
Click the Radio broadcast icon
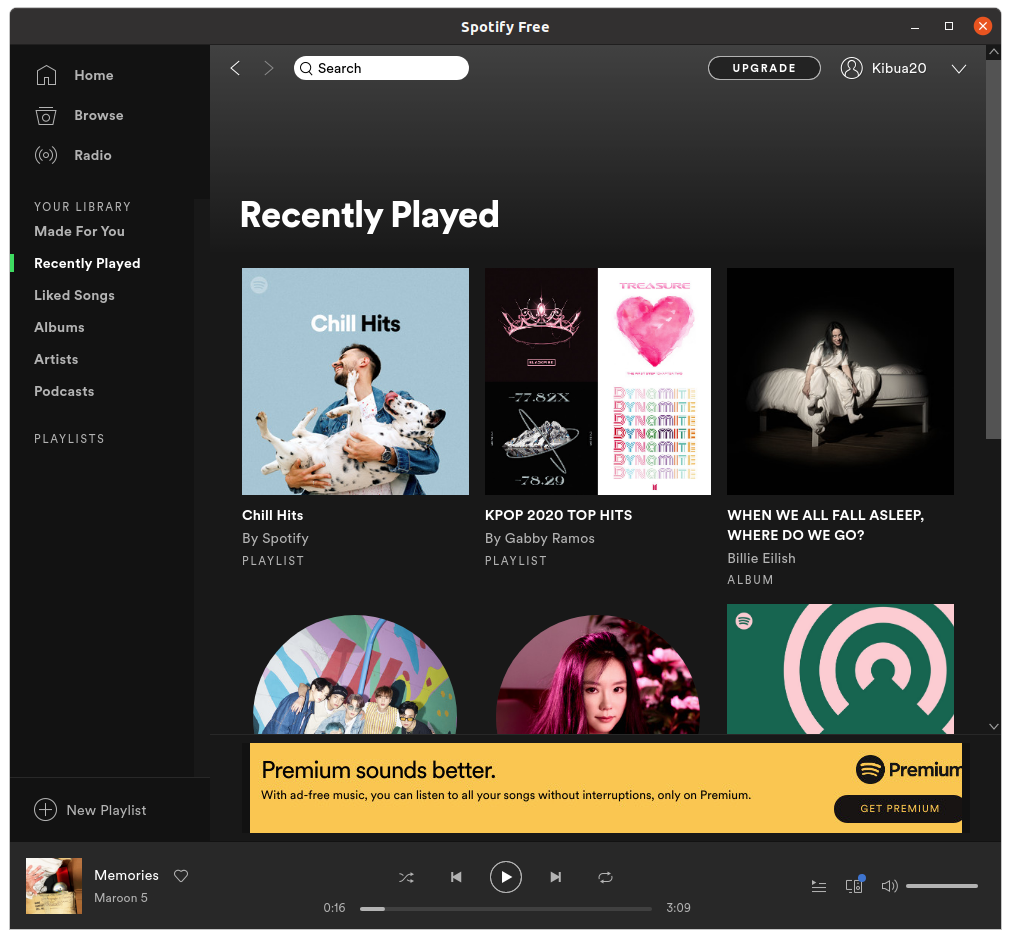point(46,155)
